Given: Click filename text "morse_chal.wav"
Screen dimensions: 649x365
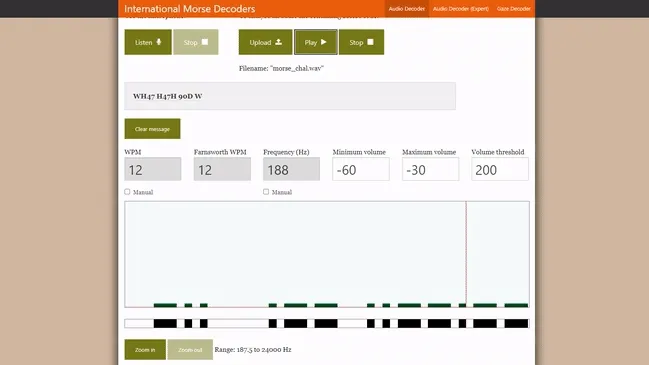Looking at the screenshot, I should [297, 68].
